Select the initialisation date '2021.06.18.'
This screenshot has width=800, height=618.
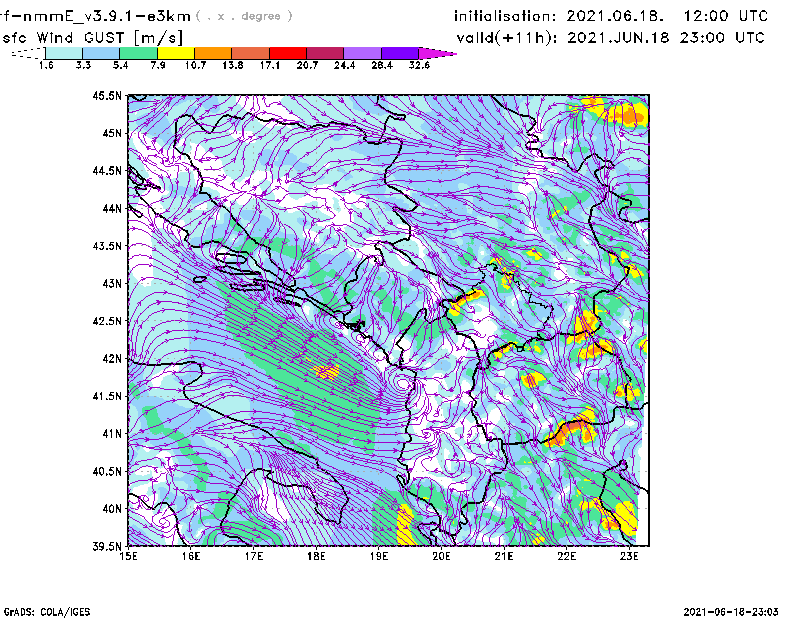(615, 16)
